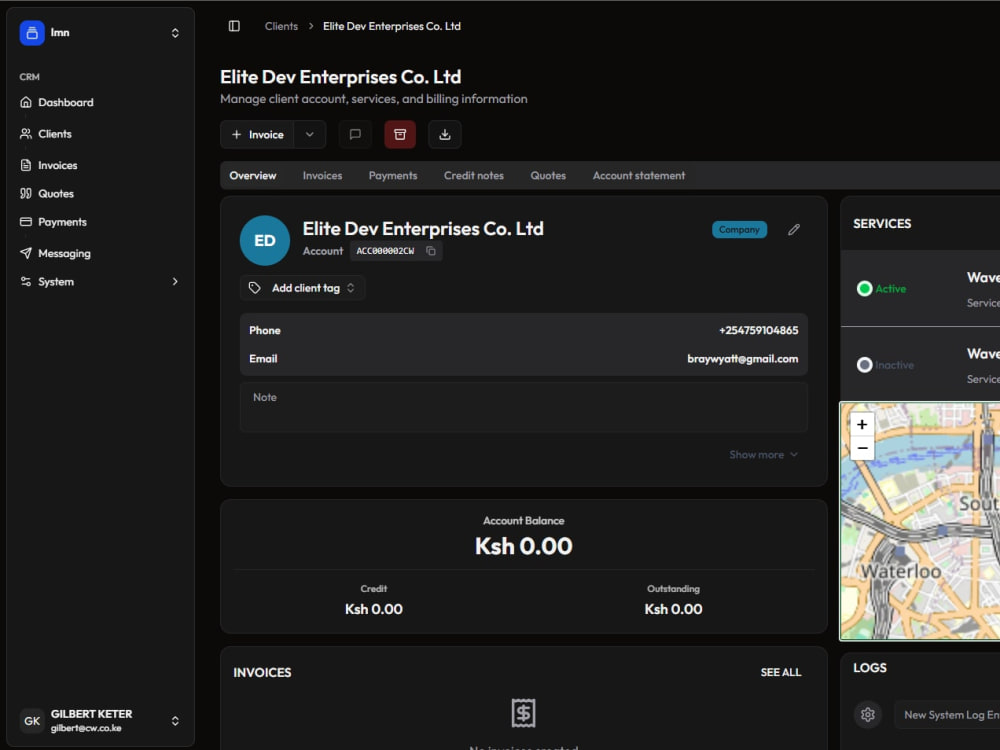The height and width of the screenshot is (750, 1000).
Task: Click the phone number +254759104865
Action: [x=758, y=330]
